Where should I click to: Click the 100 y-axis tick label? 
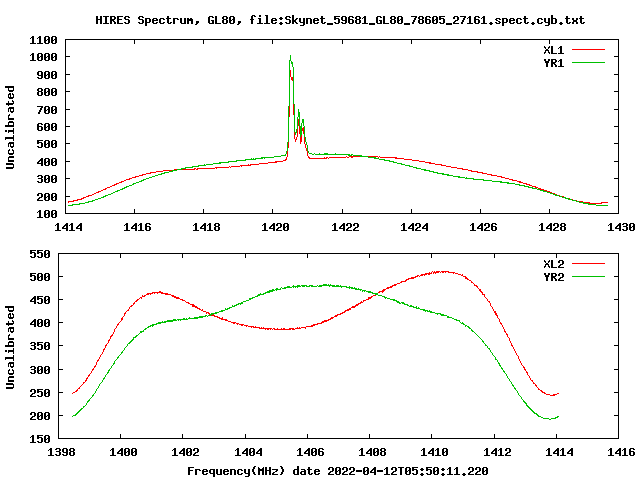point(47,213)
